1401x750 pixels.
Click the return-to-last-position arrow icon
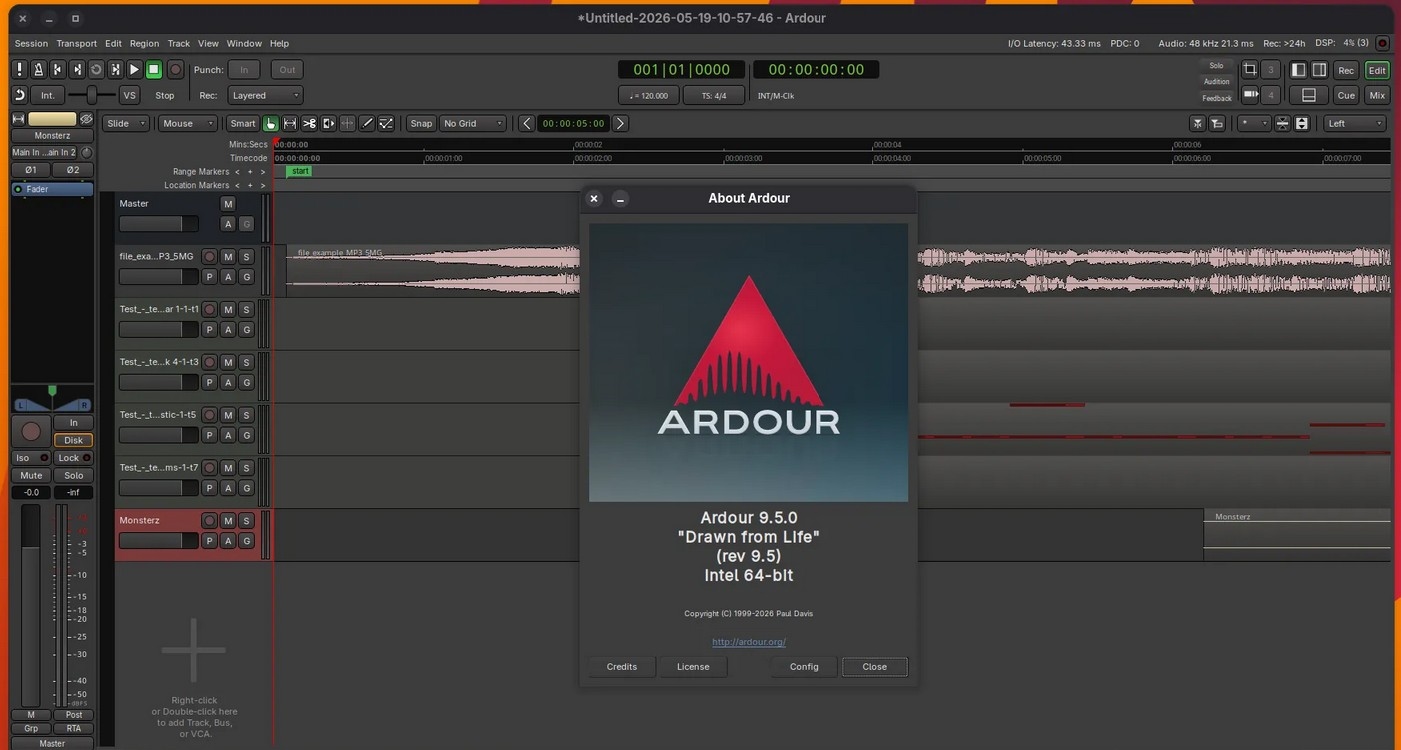[x=19, y=95]
